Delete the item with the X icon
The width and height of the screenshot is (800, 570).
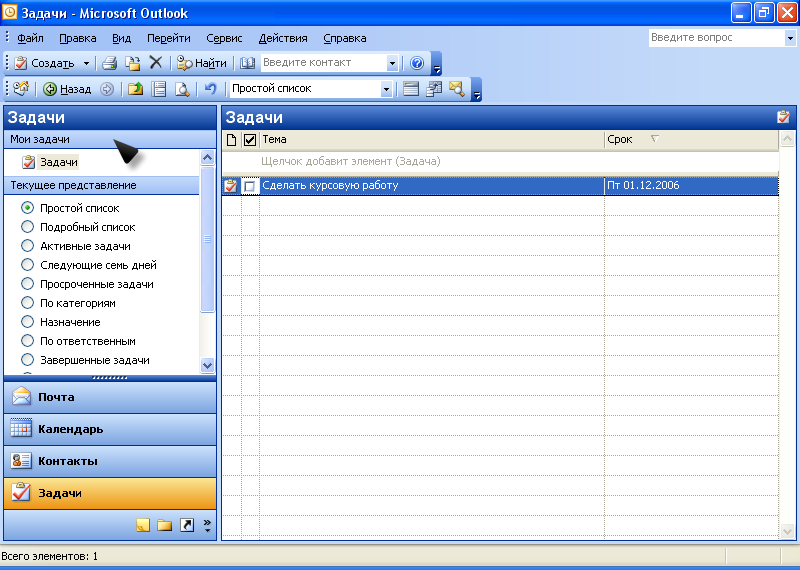[x=156, y=63]
